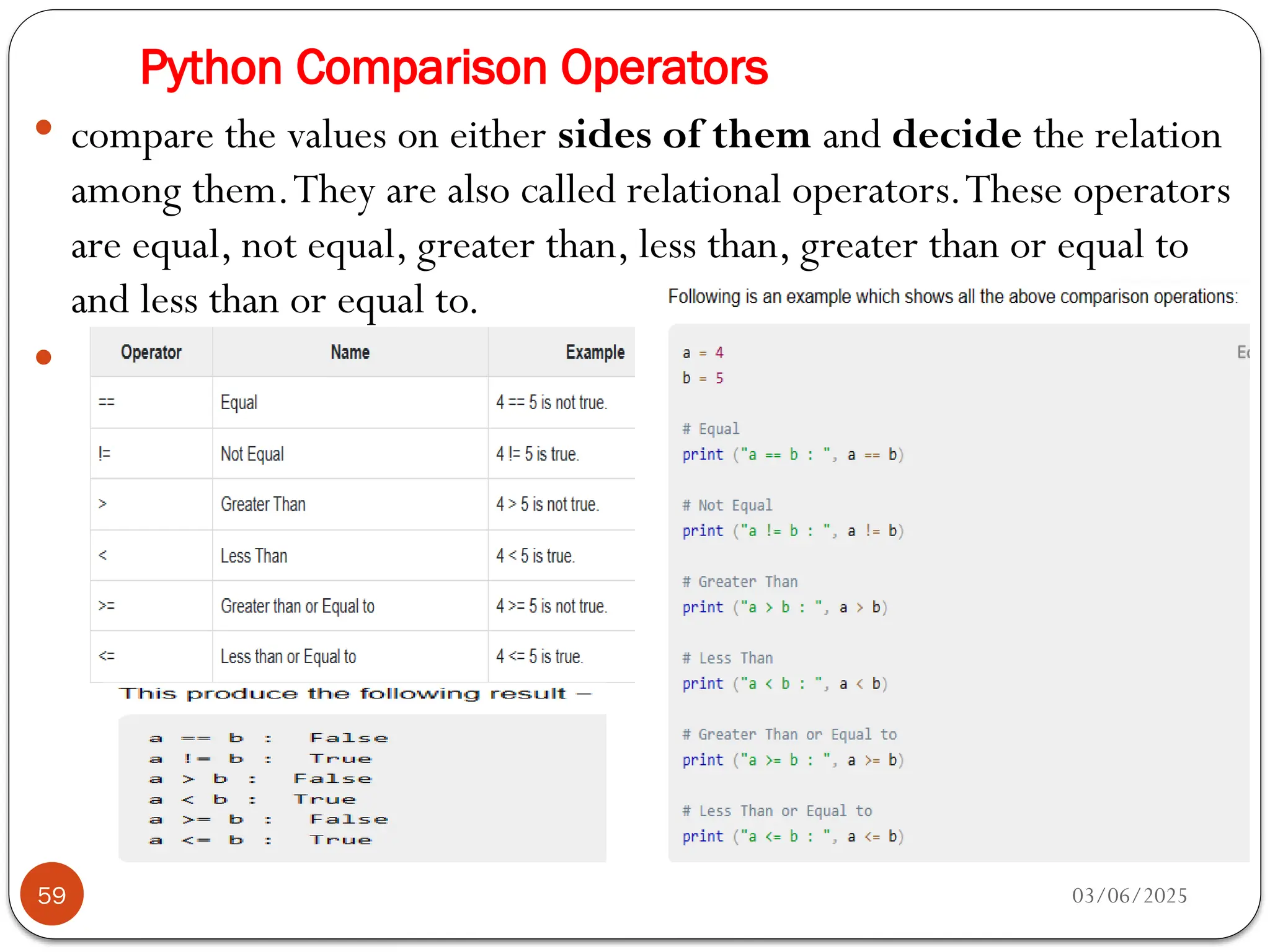Click the "4 < 5 is true." cell
1270x952 pixels.
point(561,555)
